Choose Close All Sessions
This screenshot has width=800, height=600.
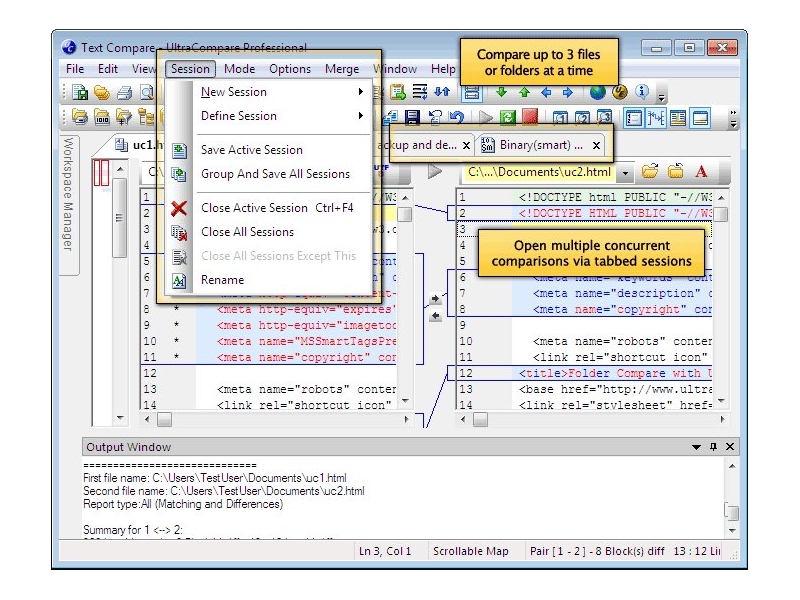point(270,232)
